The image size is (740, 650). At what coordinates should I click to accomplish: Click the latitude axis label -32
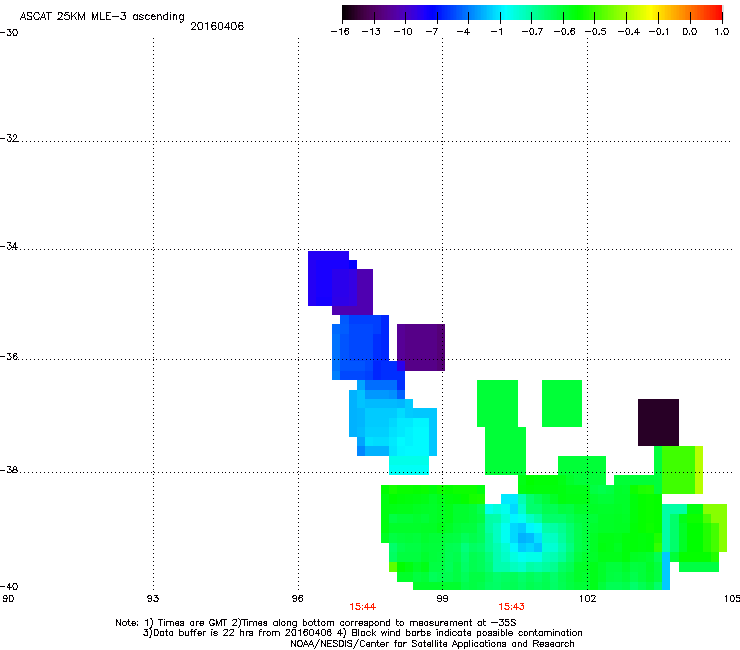coord(9,138)
